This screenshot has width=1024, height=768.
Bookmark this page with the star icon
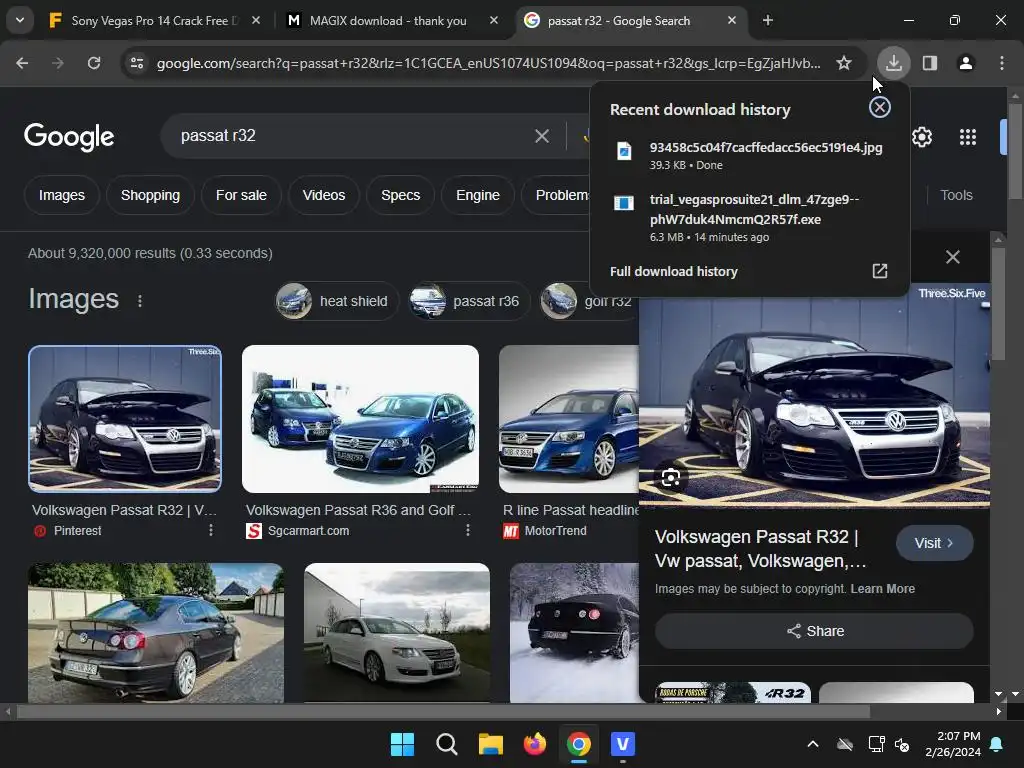(844, 63)
